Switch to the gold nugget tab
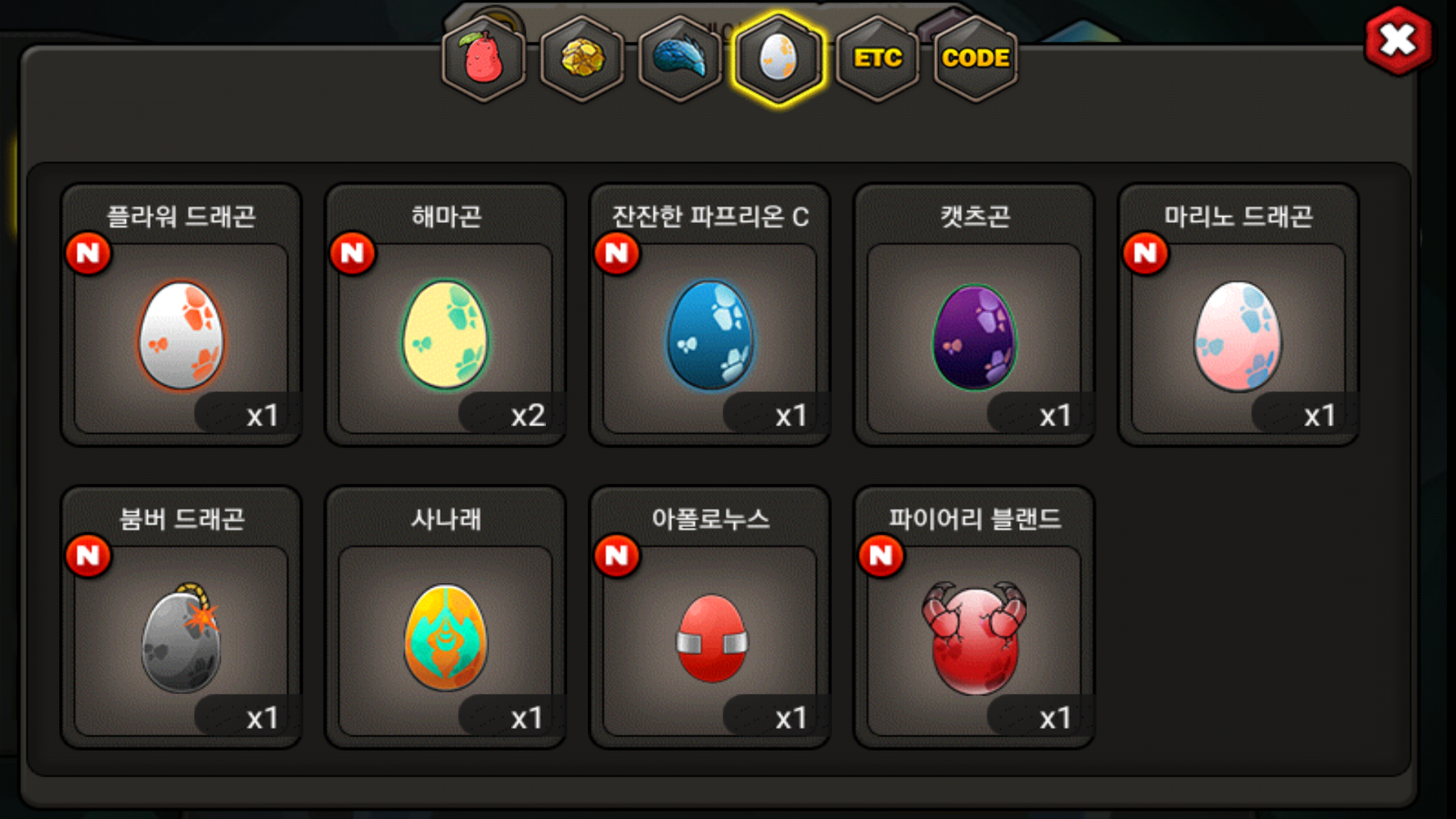 tap(582, 58)
